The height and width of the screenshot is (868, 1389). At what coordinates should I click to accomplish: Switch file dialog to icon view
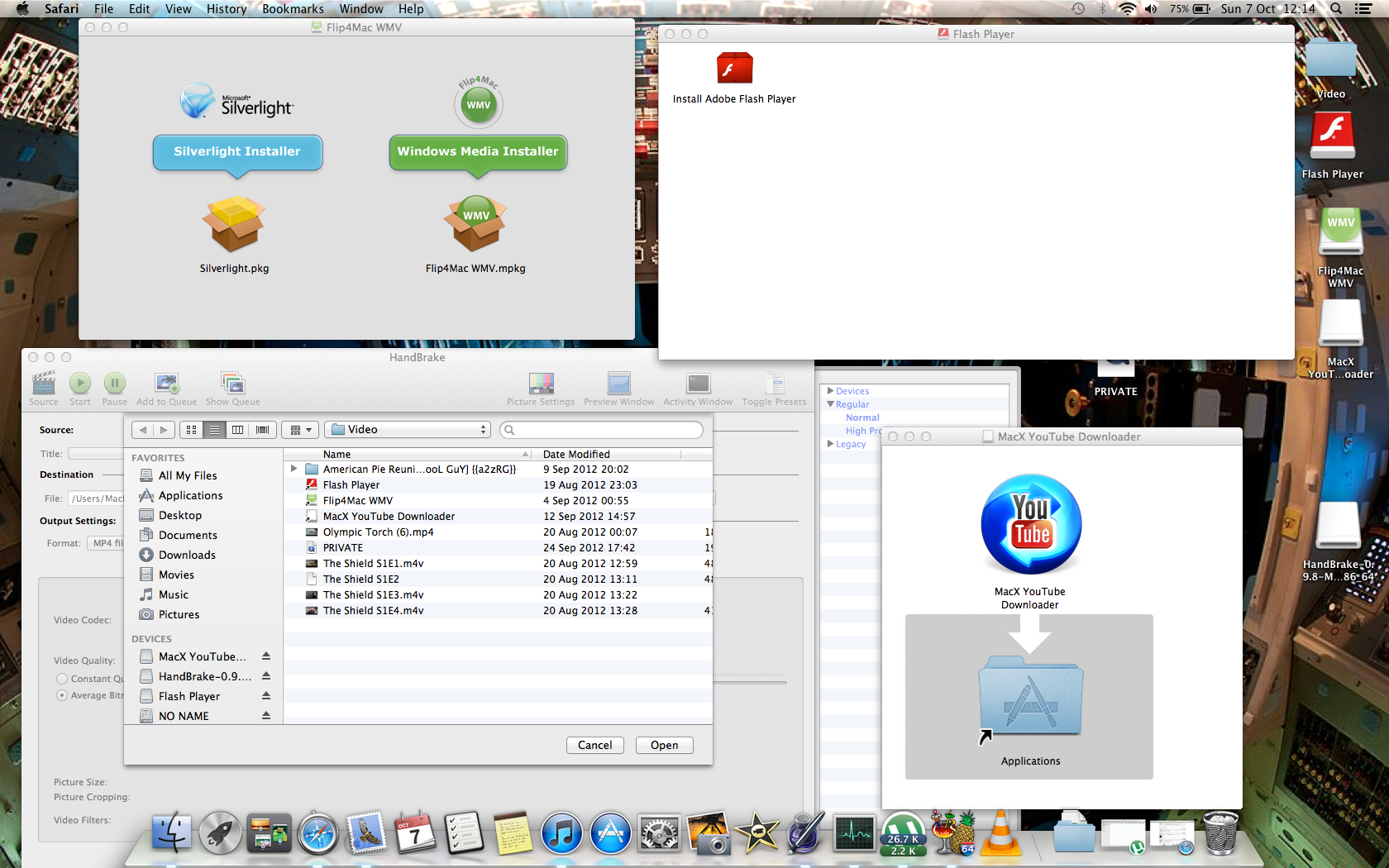tap(191, 430)
